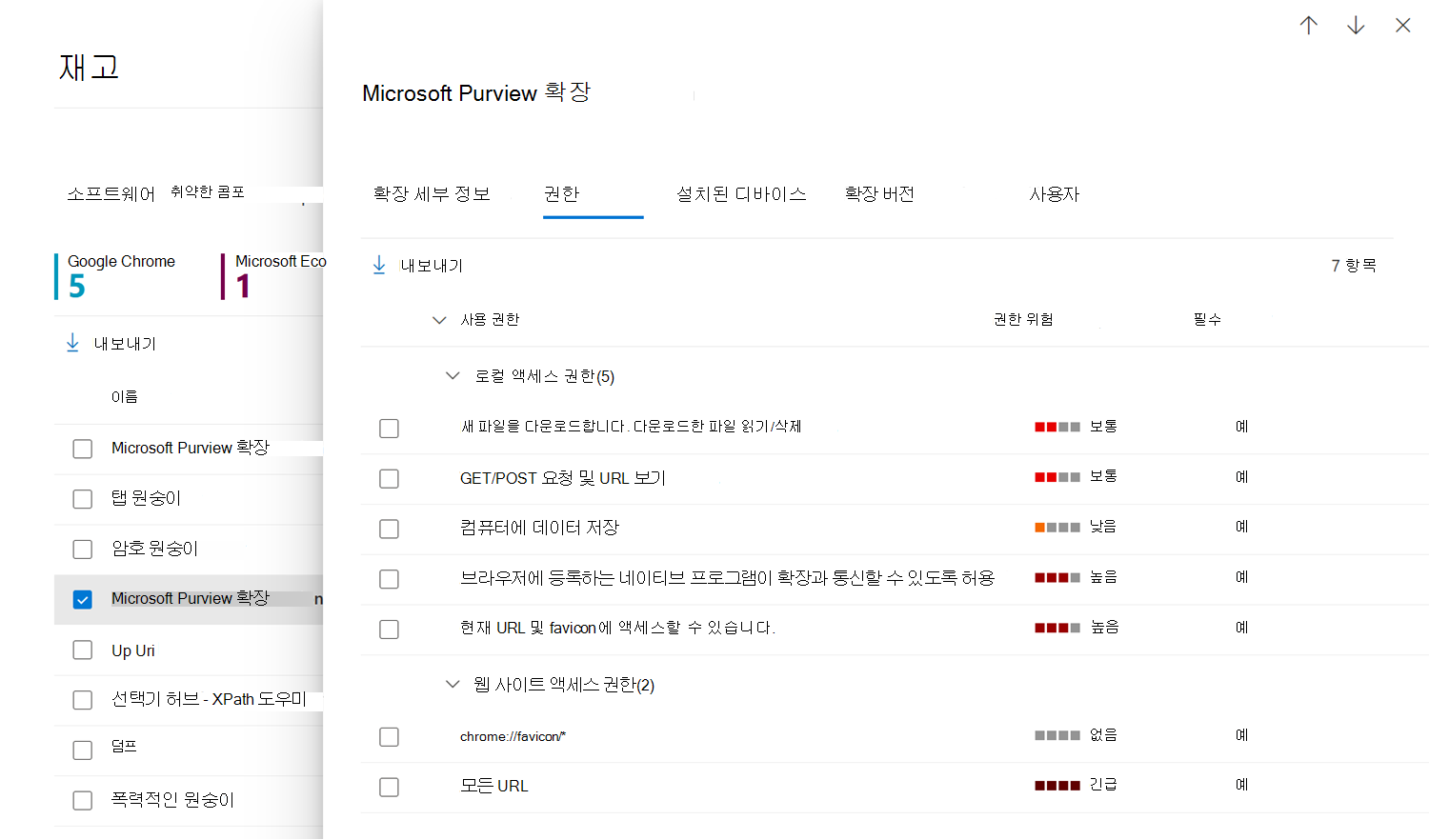Click the 7 항목 item count
Viewport: 1429px width, 840px height.
pos(1354,266)
